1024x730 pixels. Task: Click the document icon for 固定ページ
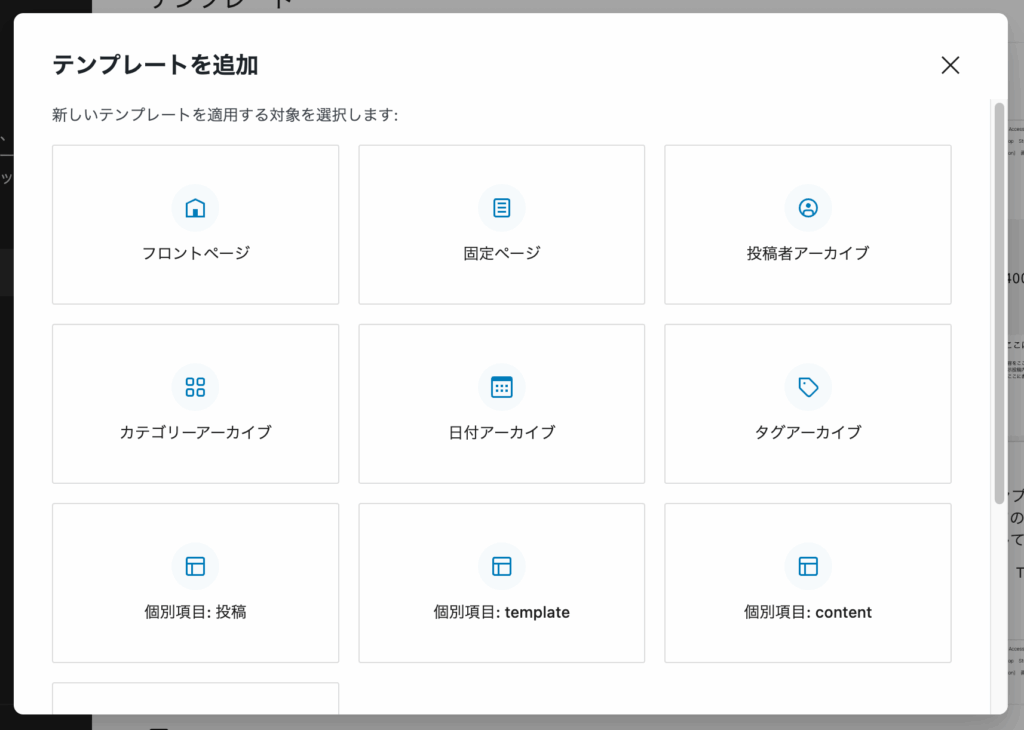coord(502,208)
